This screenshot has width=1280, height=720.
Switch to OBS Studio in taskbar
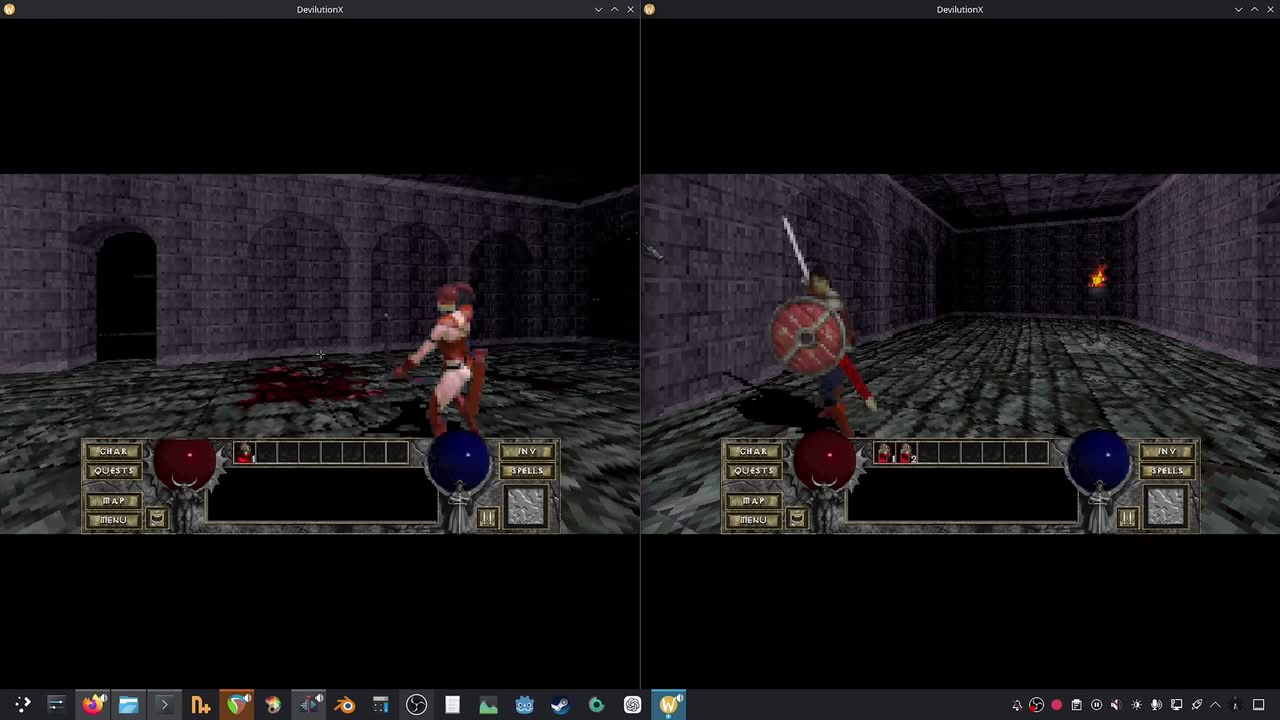(417, 705)
